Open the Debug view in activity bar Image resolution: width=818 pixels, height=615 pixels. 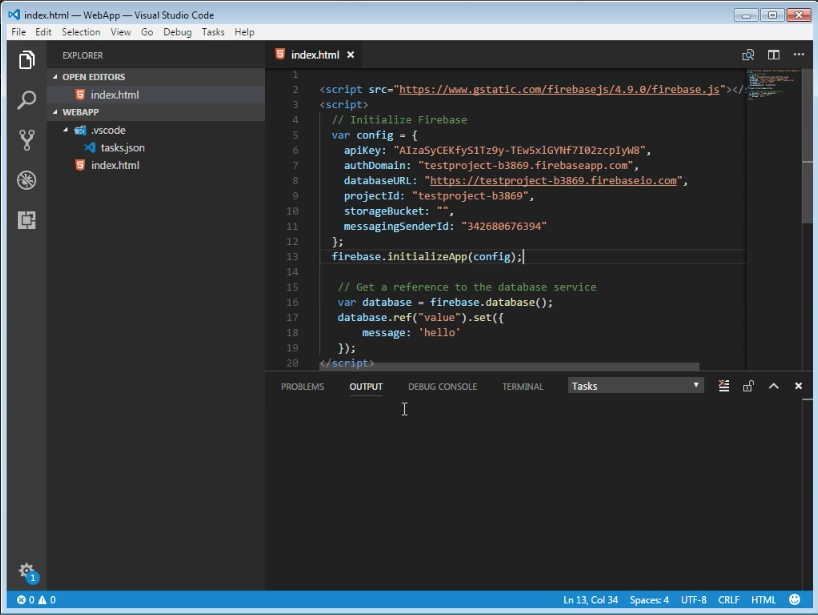(27, 180)
